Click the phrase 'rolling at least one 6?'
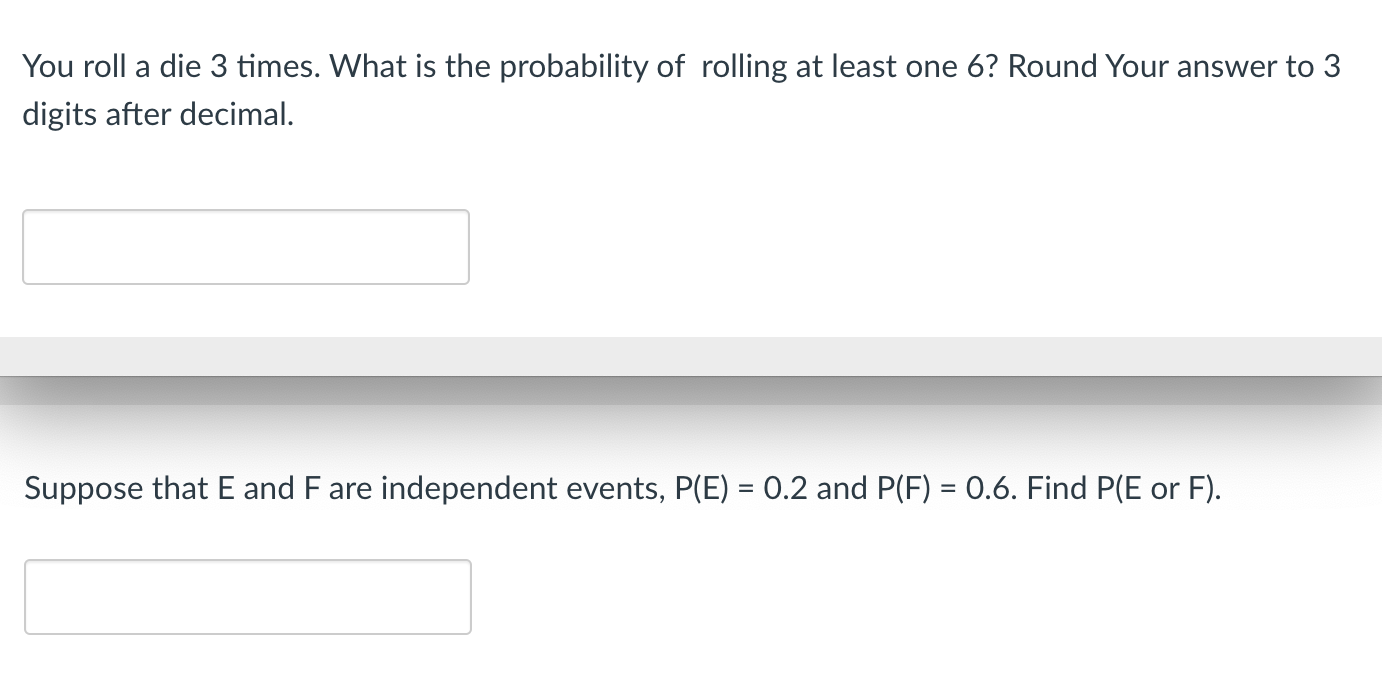This screenshot has width=1382, height=682. [x=851, y=67]
